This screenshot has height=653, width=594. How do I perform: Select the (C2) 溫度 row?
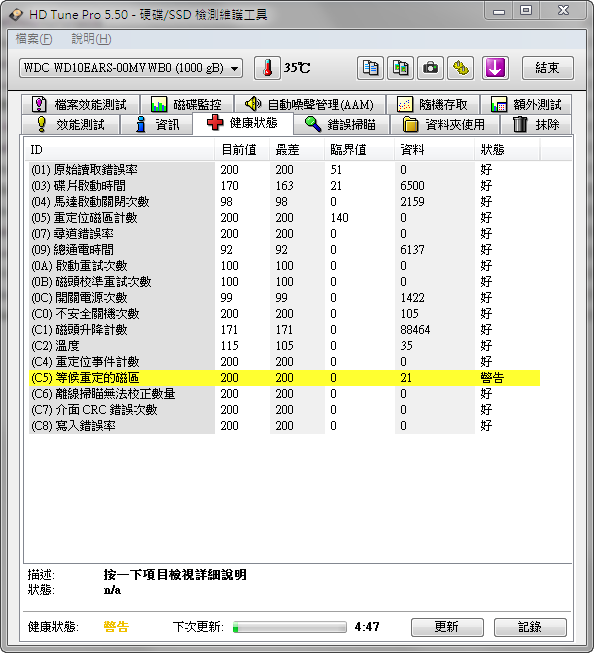285,346
